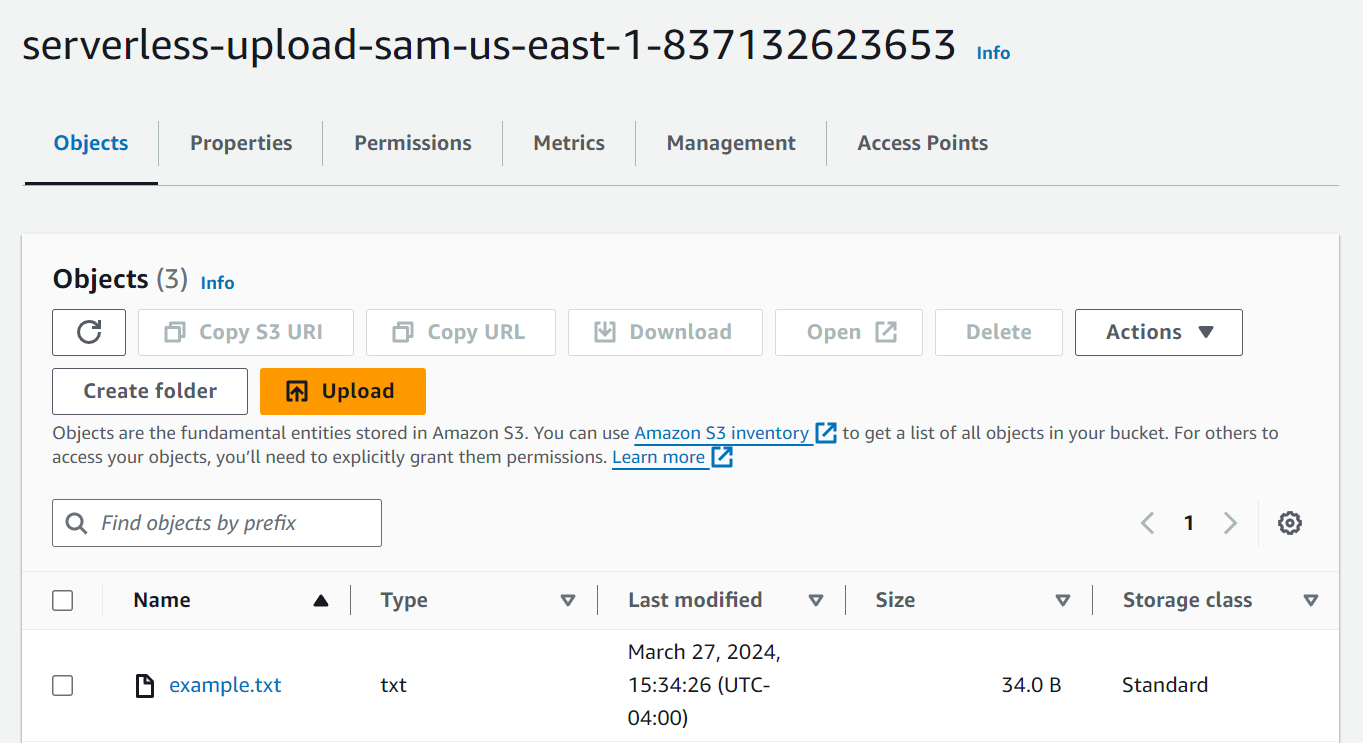Click Copy URL button

(x=461, y=332)
